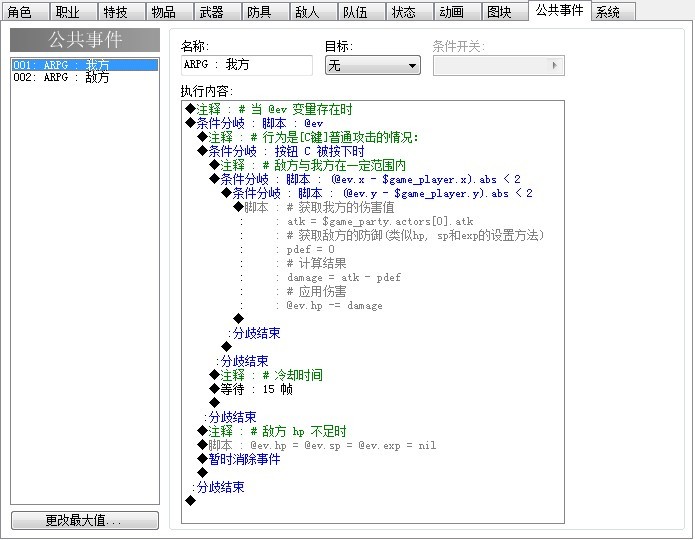Edit the 名称 field containing ARPG : 我方
Image resolution: width=695 pixels, height=540 pixels.
pyautogui.click(x=247, y=65)
